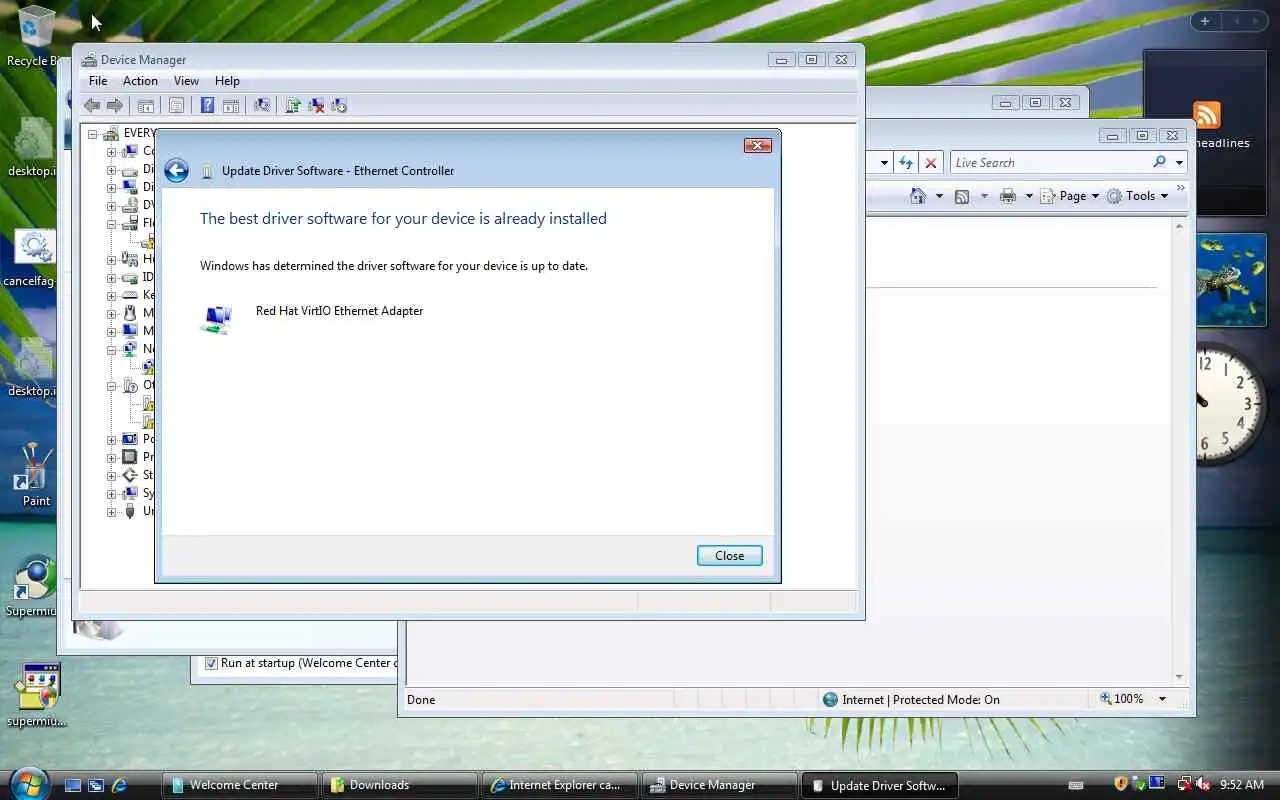The width and height of the screenshot is (1280, 800).
Task: Open Live Search options dropdown arrow
Action: tap(1180, 162)
